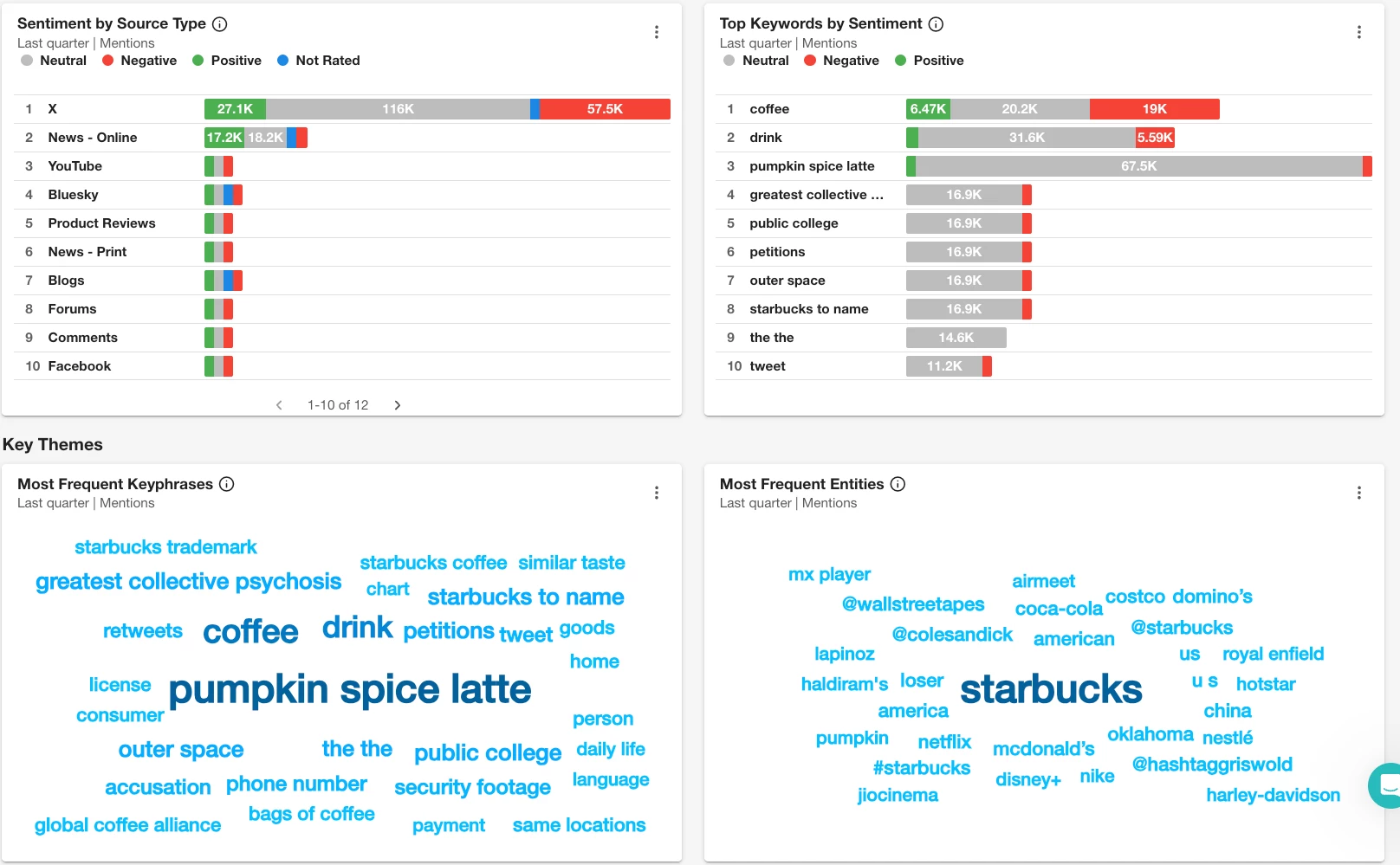The width and height of the screenshot is (1400, 865).
Task: Go to next page of source types
Action: pos(398,405)
